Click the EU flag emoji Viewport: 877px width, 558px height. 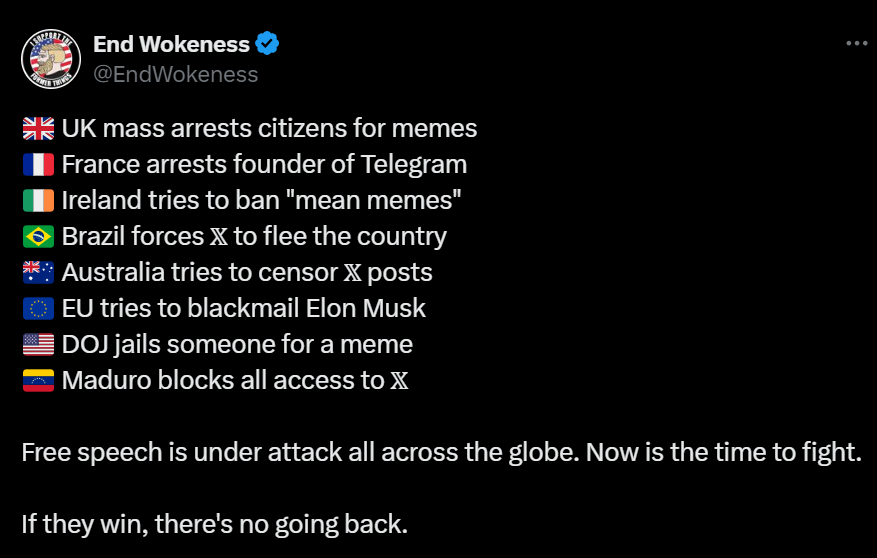coord(38,309)
